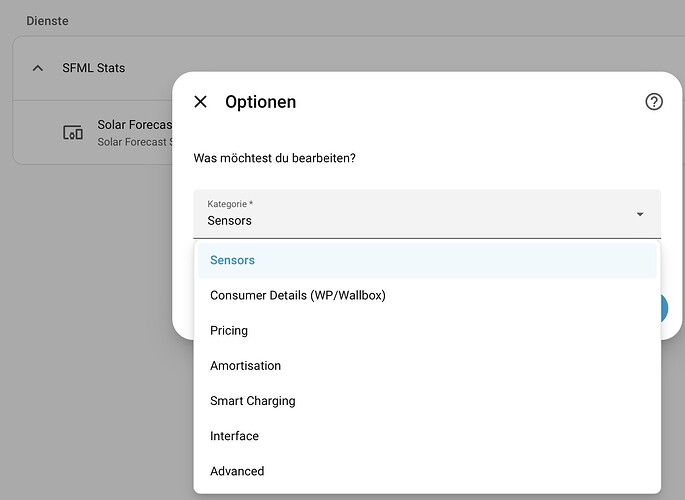Collapse the SFML Stats section chevron

tap(38, 68)
